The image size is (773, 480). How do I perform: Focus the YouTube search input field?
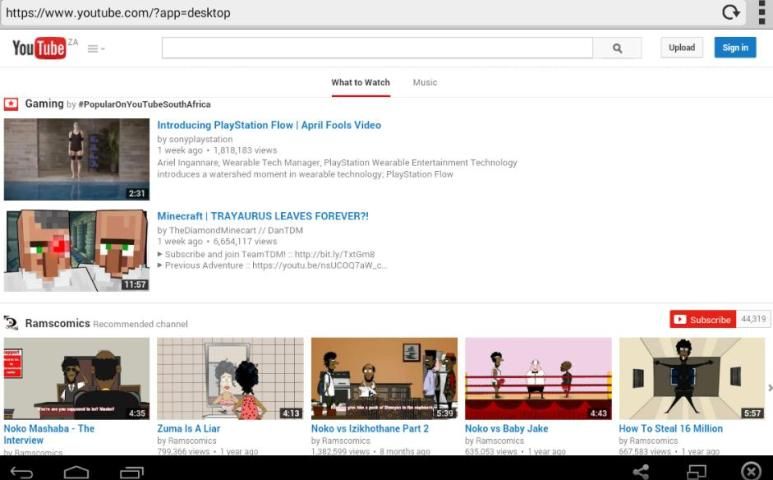click(x=377, y=48)
